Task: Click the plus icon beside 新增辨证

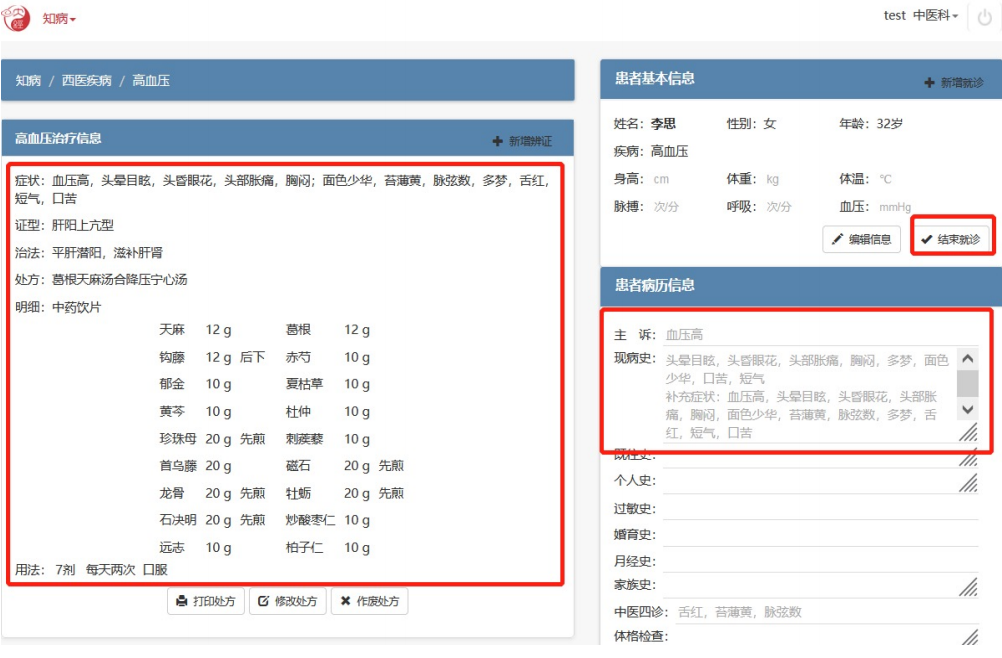Action: point(498,142)
